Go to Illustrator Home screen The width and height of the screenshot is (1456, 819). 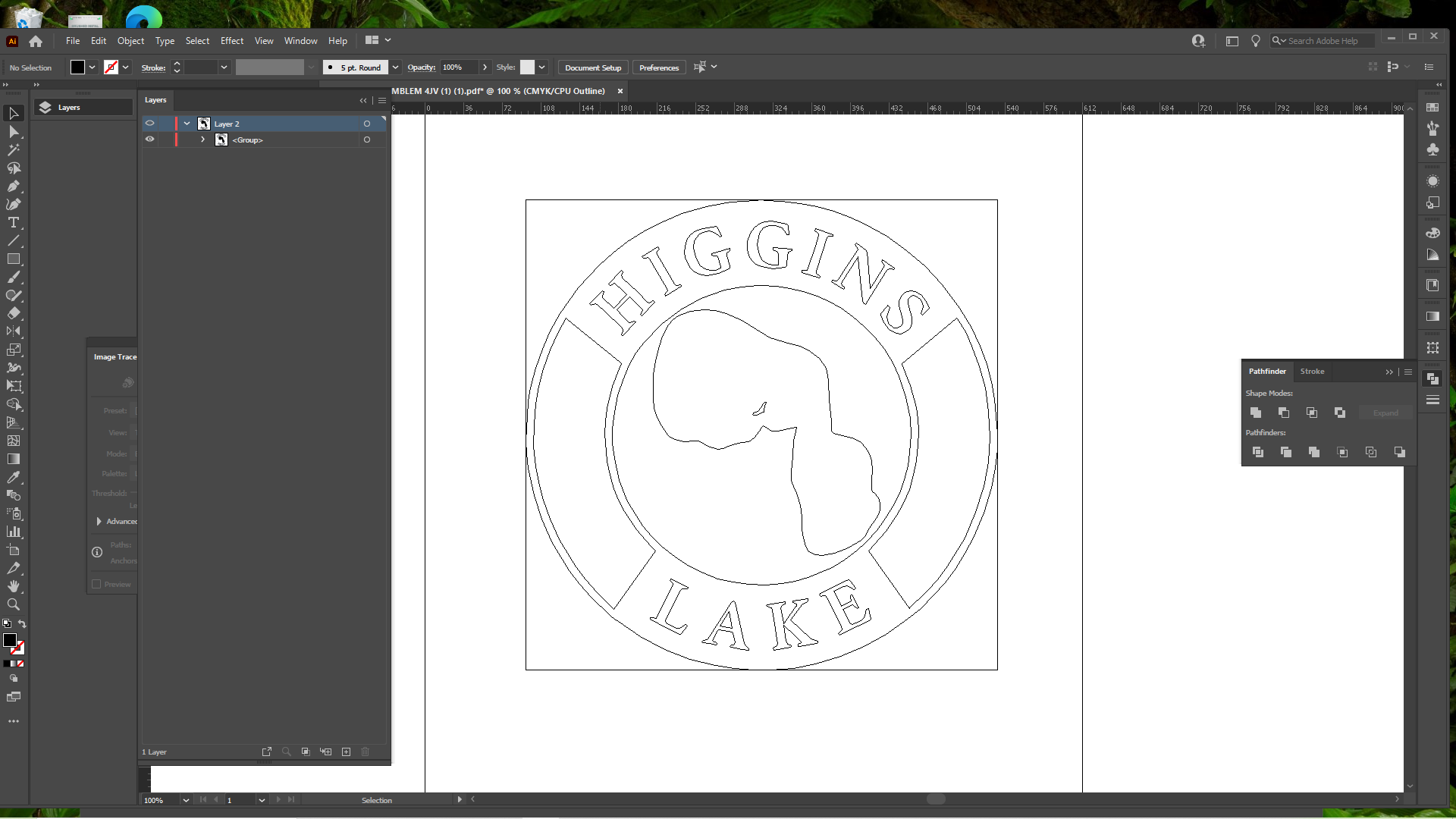tap(36, 41)
